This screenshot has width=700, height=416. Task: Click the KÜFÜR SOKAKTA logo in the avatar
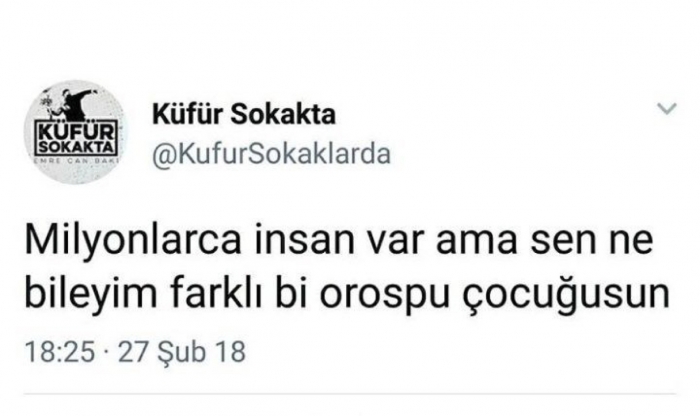[x=76, y=139]
